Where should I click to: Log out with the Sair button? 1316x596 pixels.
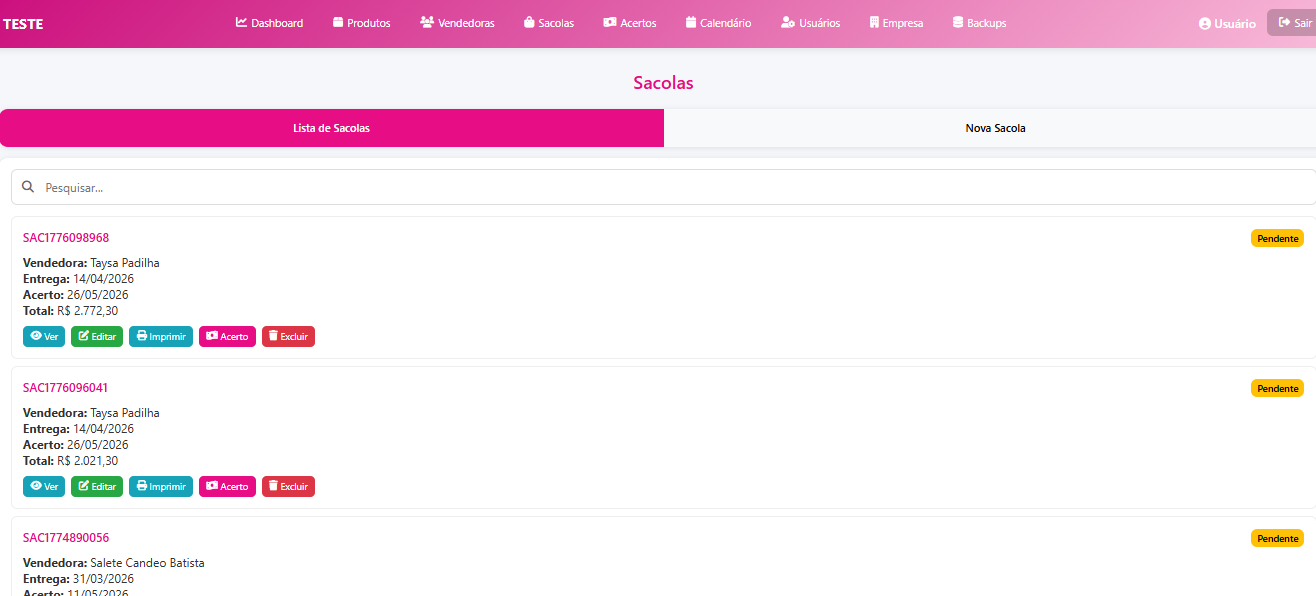[1293, 22]
